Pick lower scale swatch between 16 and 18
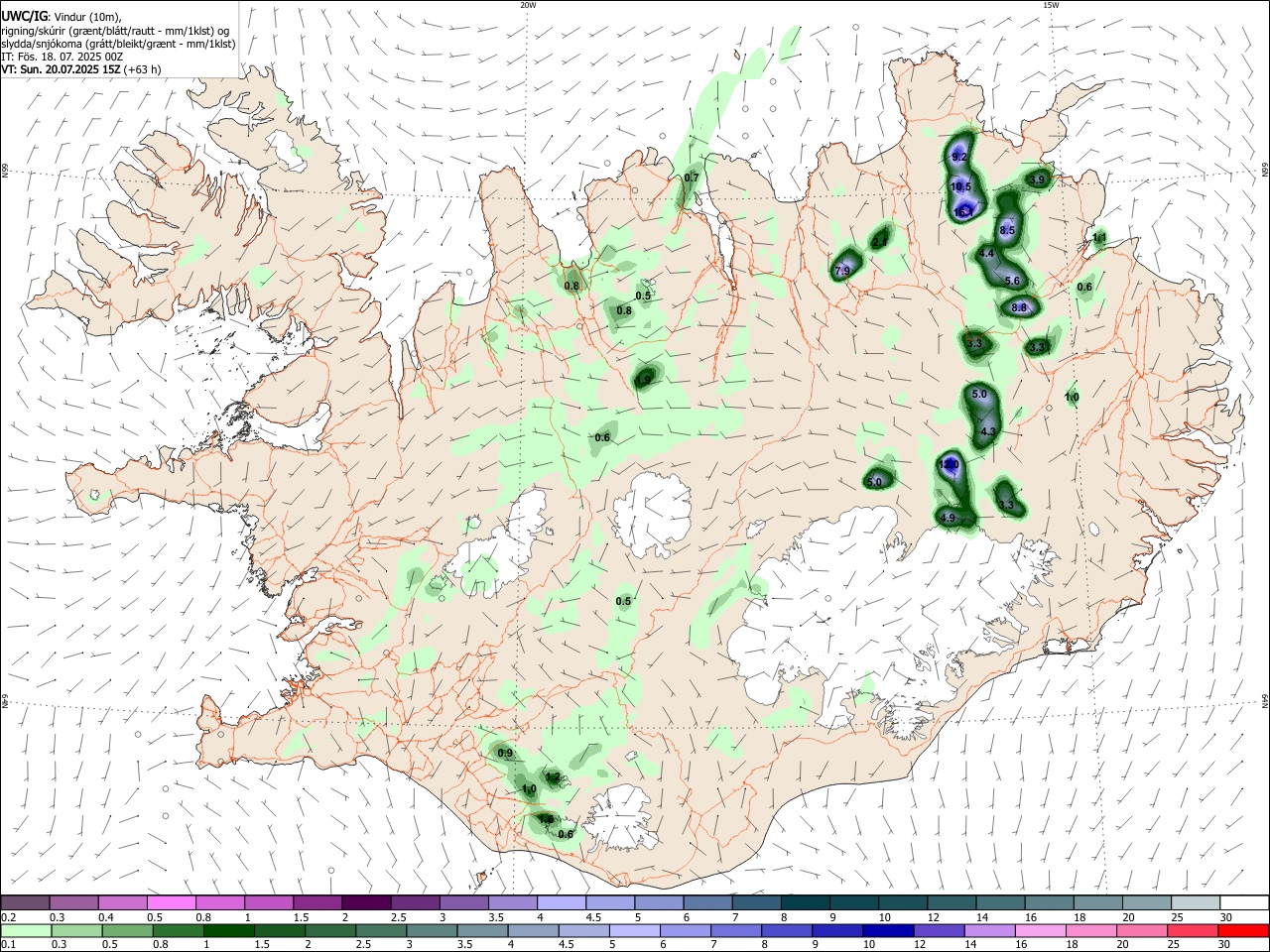1270x952 pixels. (x=1039, y=930)
